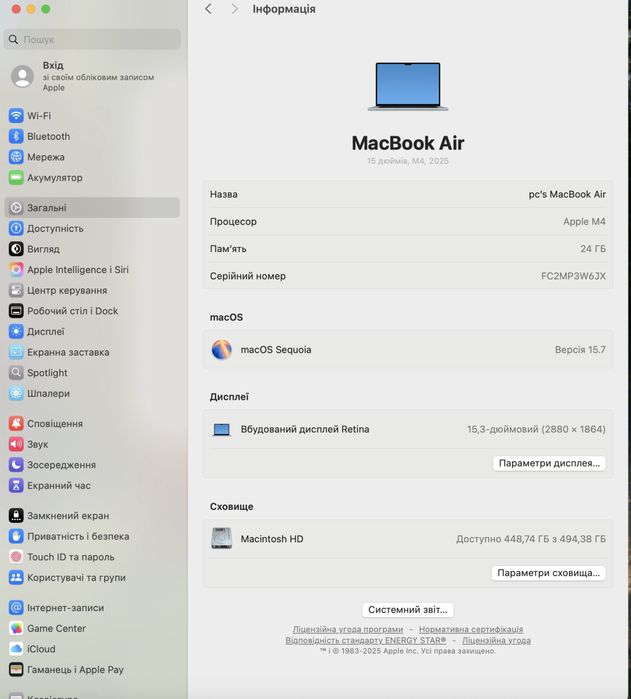This screenshot has height=699, width=631.
Task: Open Bluetooth settings icon
Action: (x=16, y=136)
